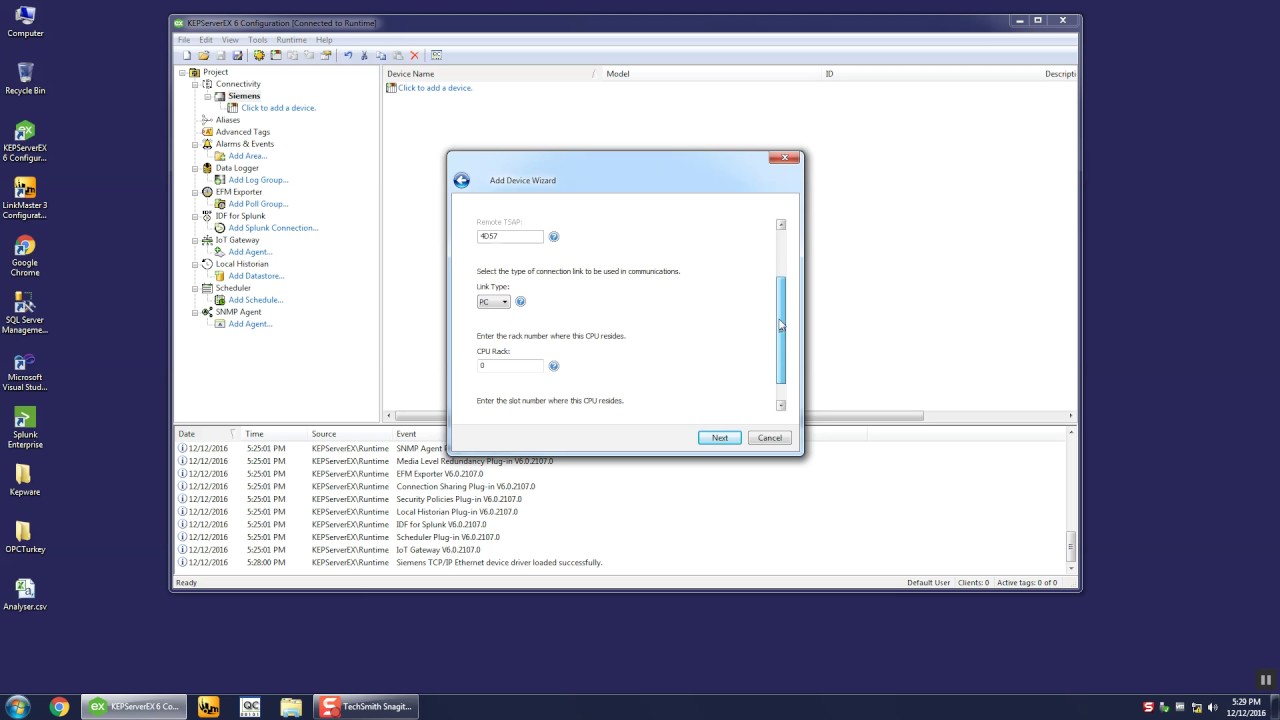The height and width of the screenshot is (720, 1280).
Task: Collapse the Alarms & Events branch
Action: coord(196,144)
